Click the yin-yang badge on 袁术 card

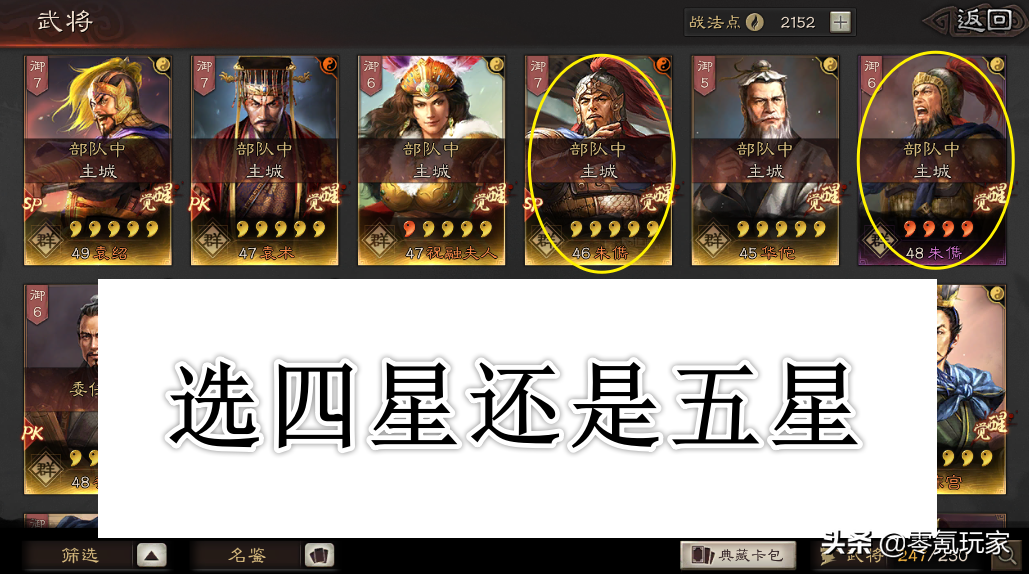pos(329,64)
